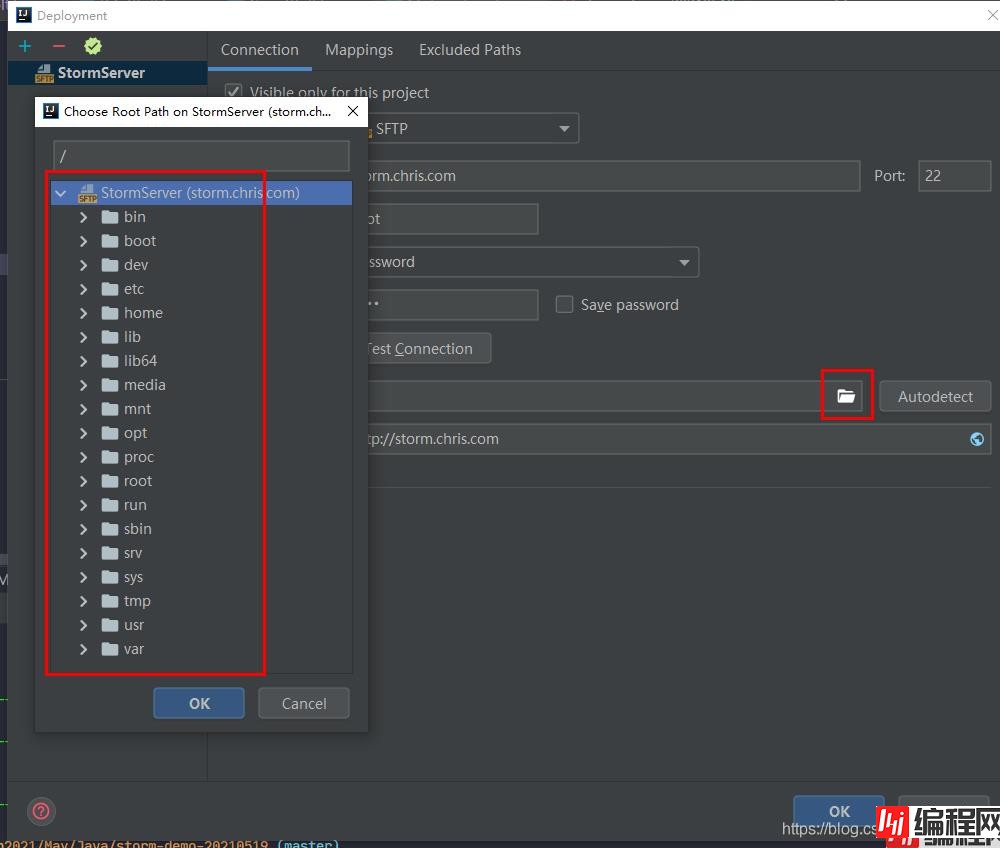Click the red minus remove server icon
Image resolution: width=1000 pixels, height=848 pixels.
[x=58, y=46]
